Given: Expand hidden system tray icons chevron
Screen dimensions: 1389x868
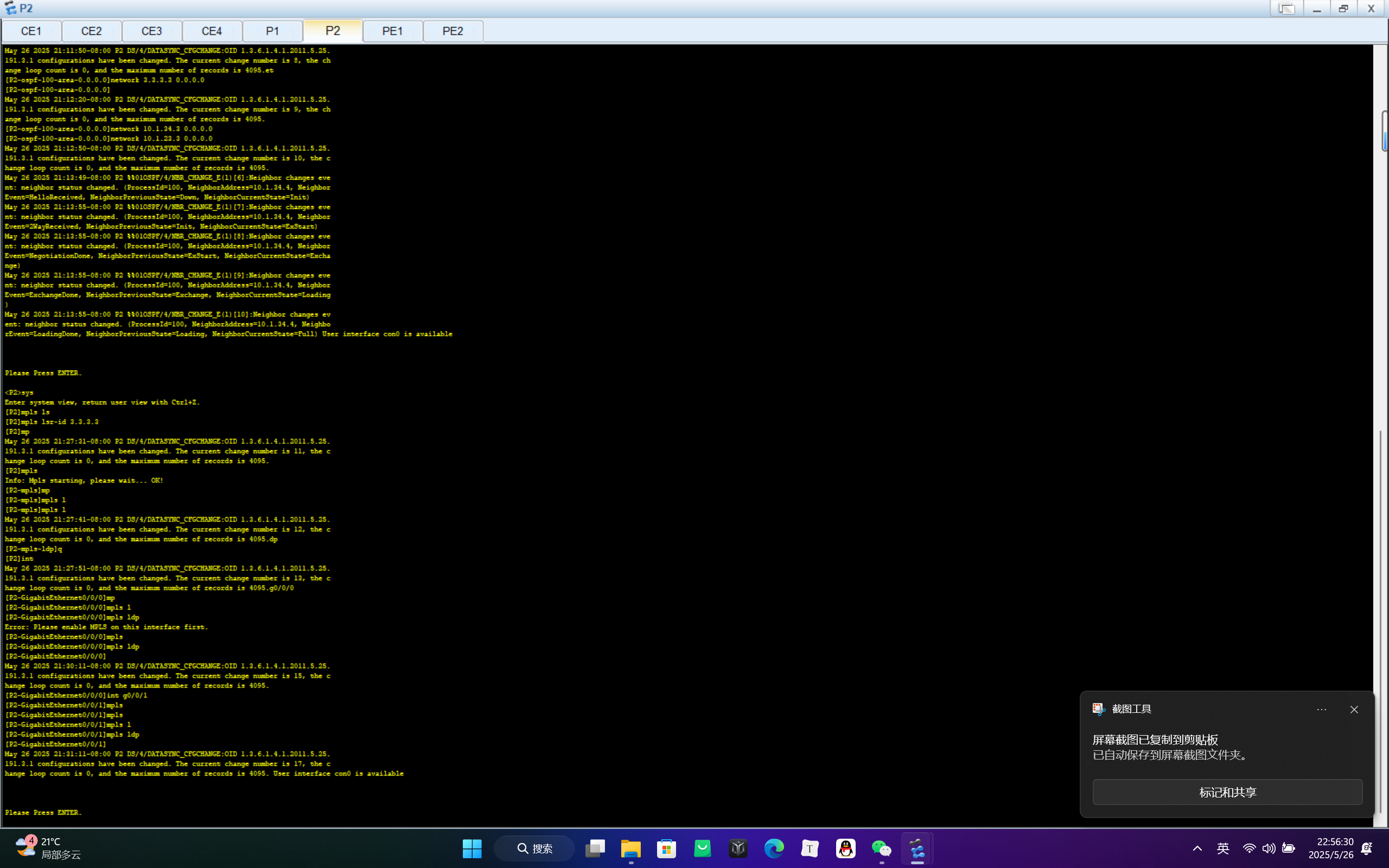Looking at the screenshot, I should click(1197, 848).
